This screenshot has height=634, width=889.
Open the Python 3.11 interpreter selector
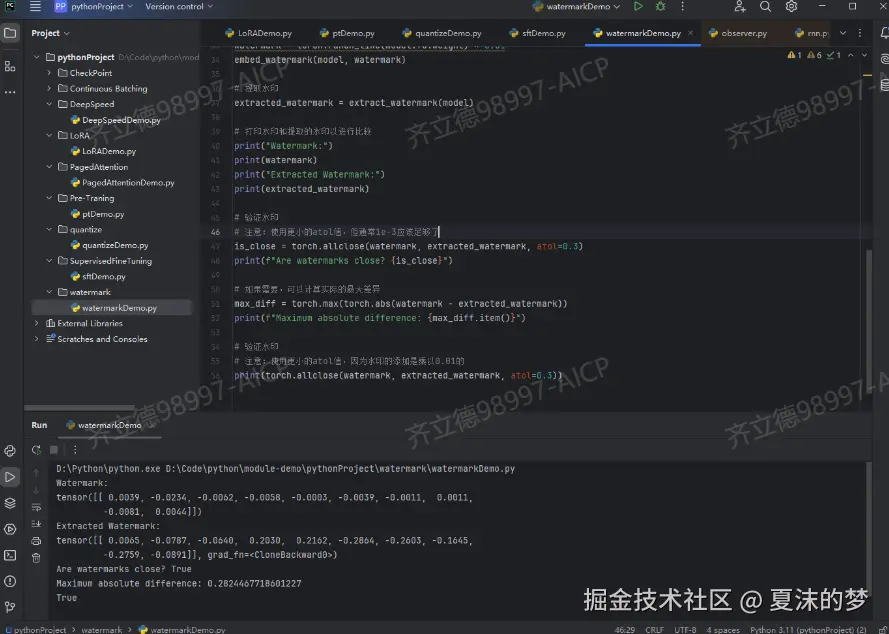(808, 629)
